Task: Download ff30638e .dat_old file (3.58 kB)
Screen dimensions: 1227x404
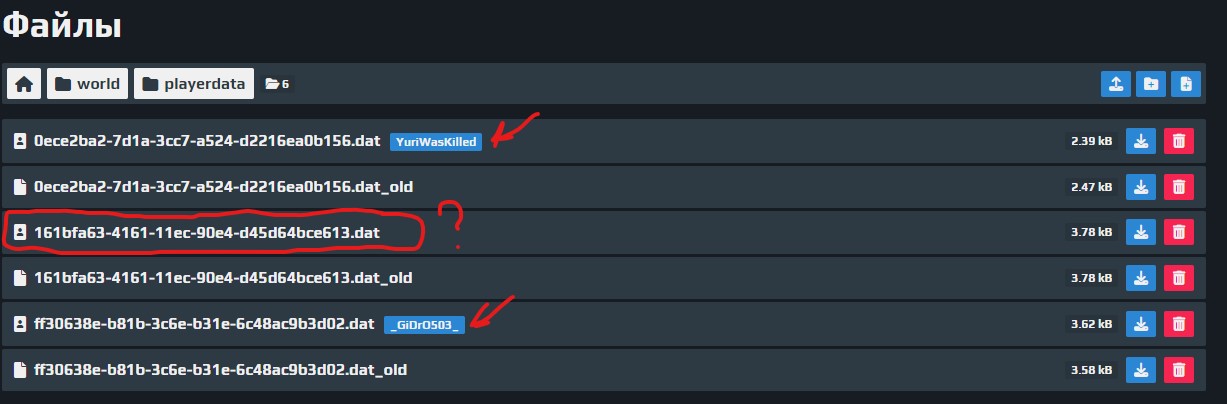Action: [x=1141, y=370]
